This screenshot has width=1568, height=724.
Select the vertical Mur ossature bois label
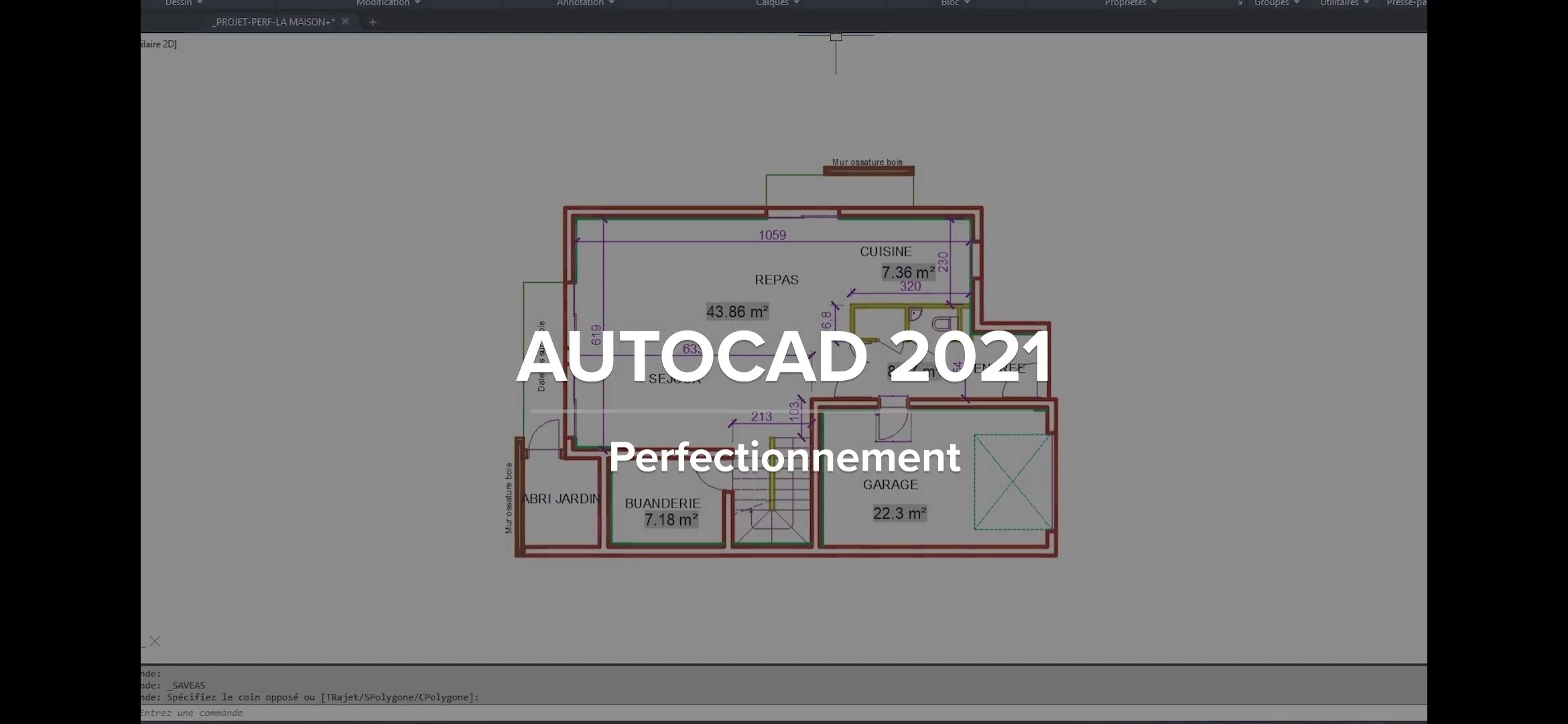[x=509, y=498]
